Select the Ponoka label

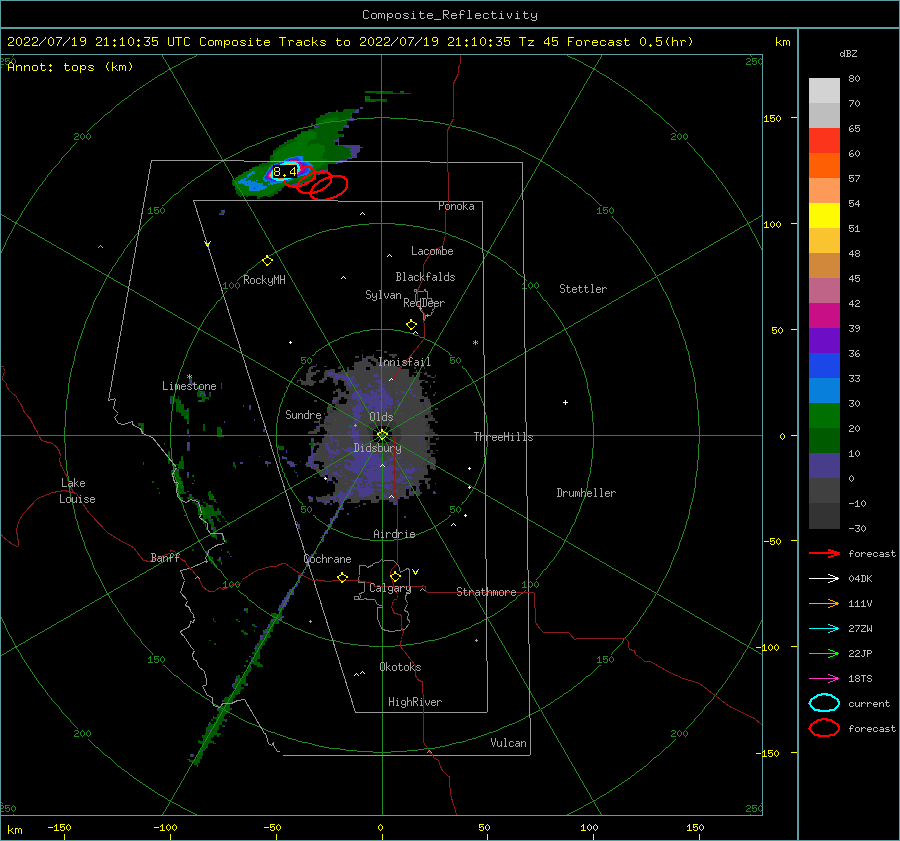(x=456, y=206)
